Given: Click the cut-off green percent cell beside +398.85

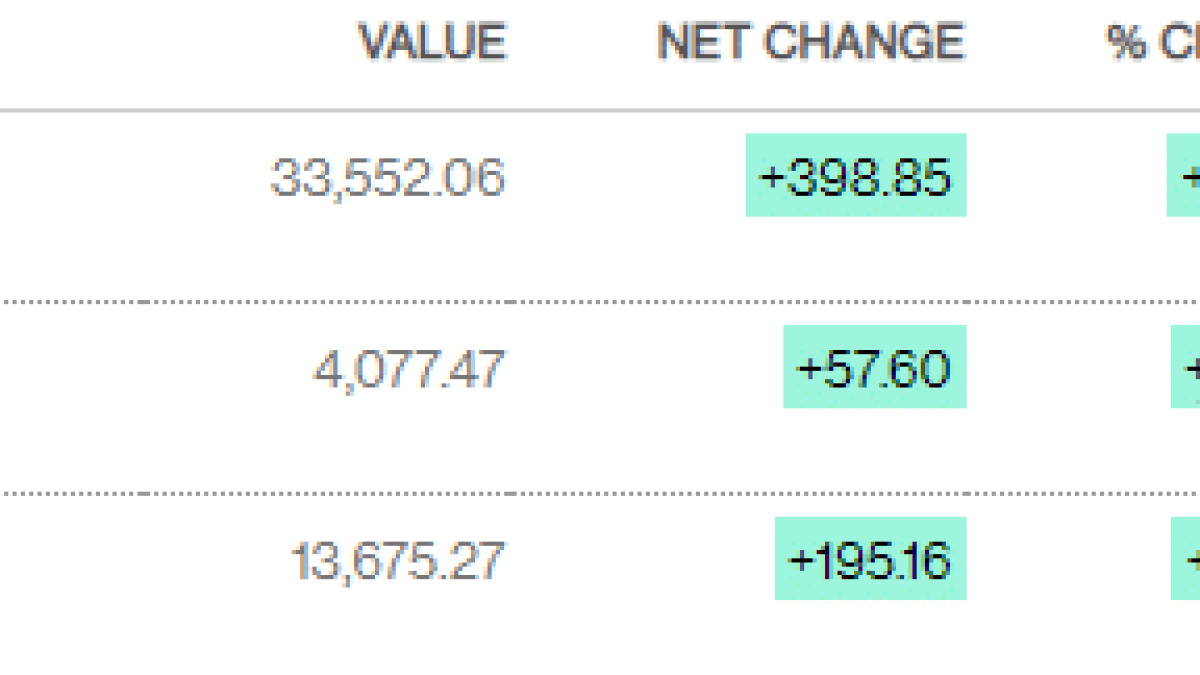Looking at the screenshot, I should pyautogui.click(x=1184, y=175).
